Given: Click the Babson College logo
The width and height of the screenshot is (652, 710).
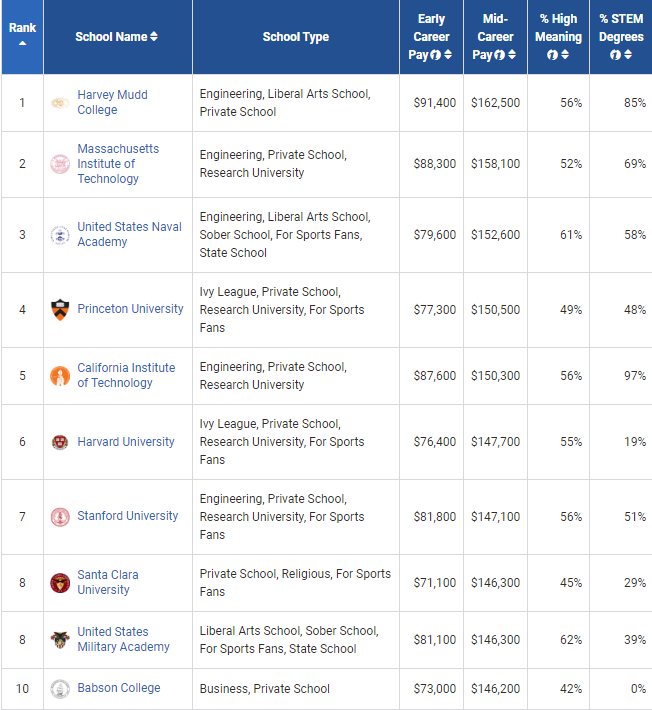Looking at the screenshot, I should tap(60, 689).
